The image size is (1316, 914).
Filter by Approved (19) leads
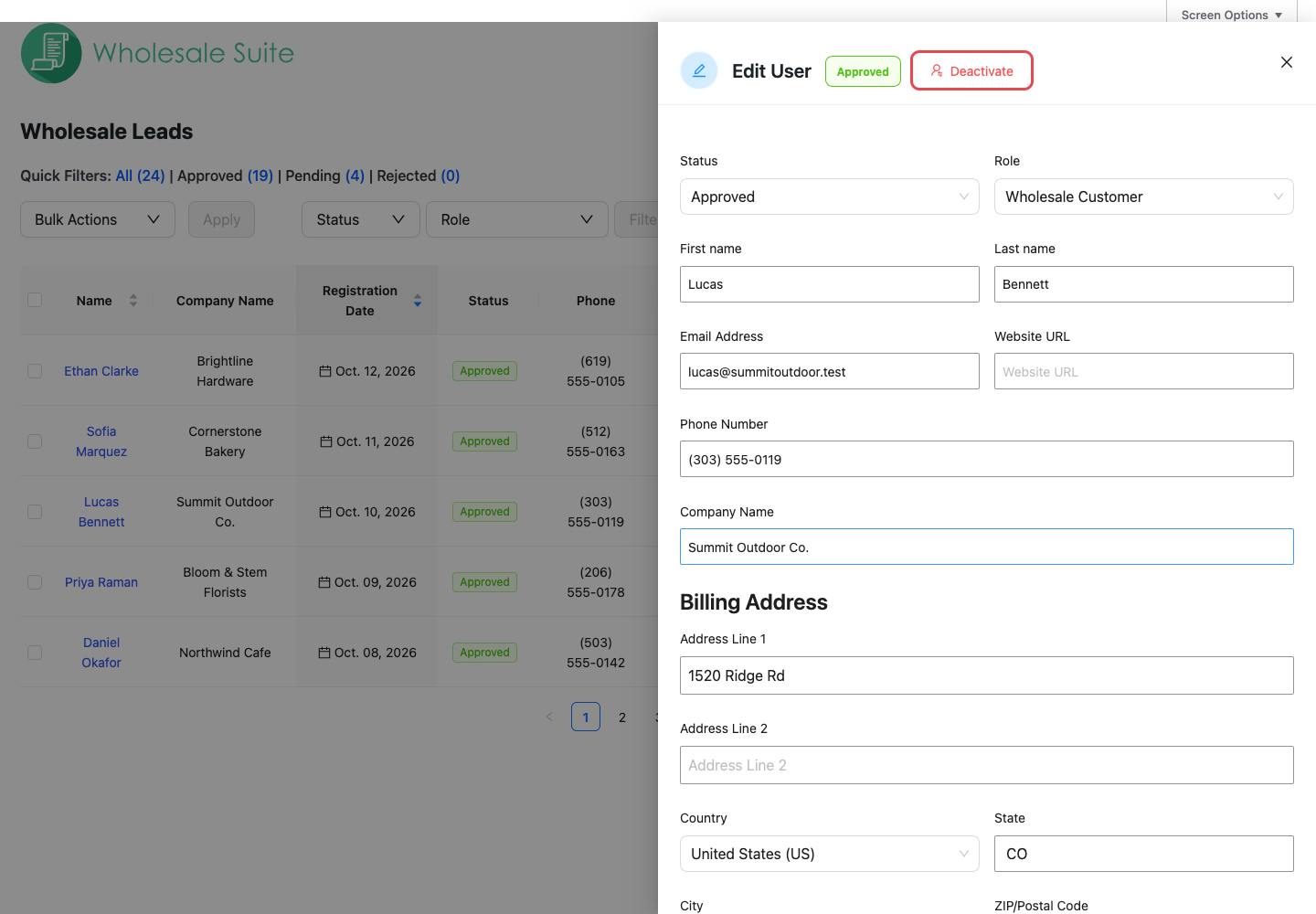[225, 175]
